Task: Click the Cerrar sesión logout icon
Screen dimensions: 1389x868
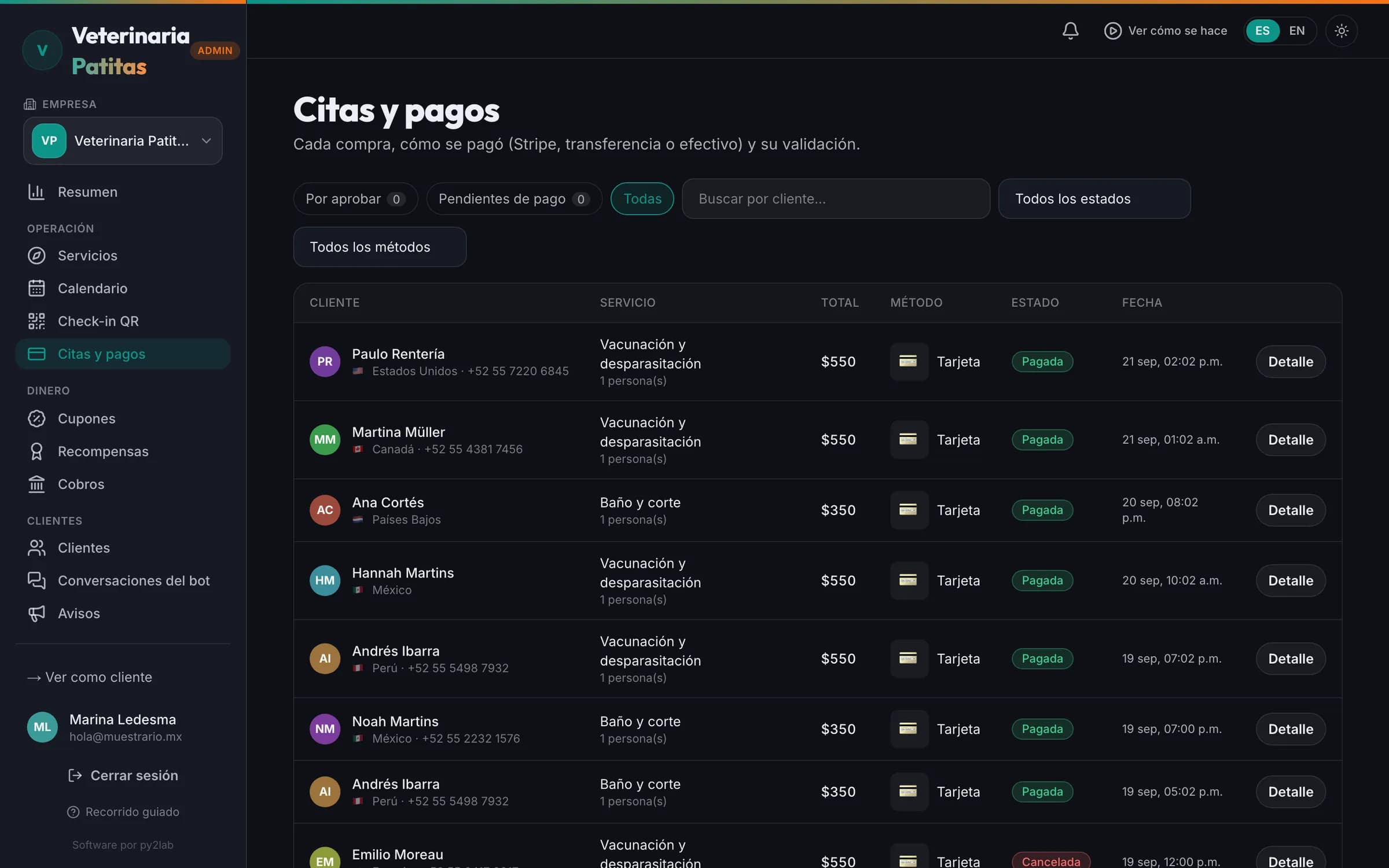Action: pos(75,775)
